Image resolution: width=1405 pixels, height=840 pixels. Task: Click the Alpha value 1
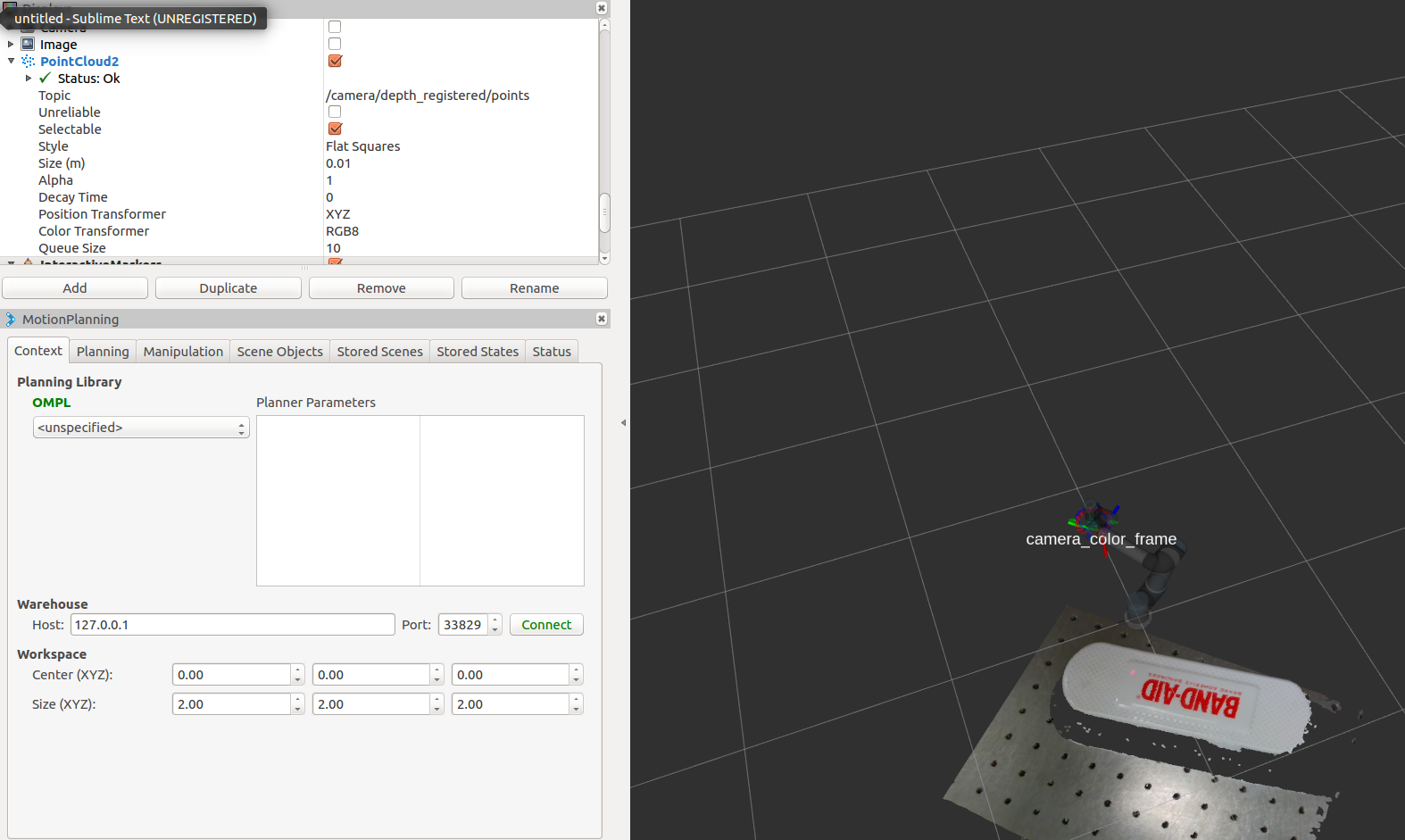pos(329,180)
